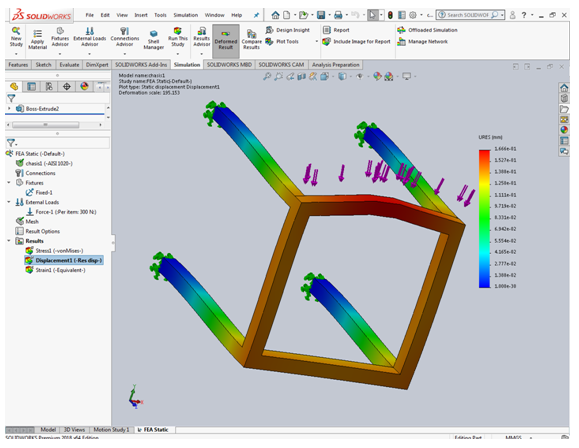The width and height of the screenshot is (579, 448).
Task: Expand the Boss-Extrude2 feature
Action: 9,109
